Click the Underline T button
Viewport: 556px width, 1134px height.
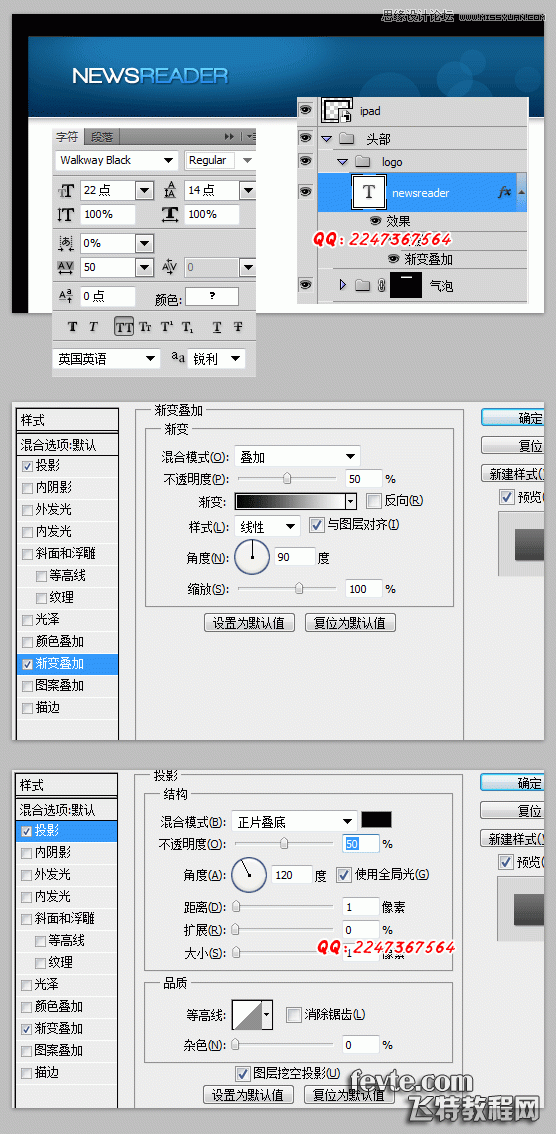click(217, 327)
